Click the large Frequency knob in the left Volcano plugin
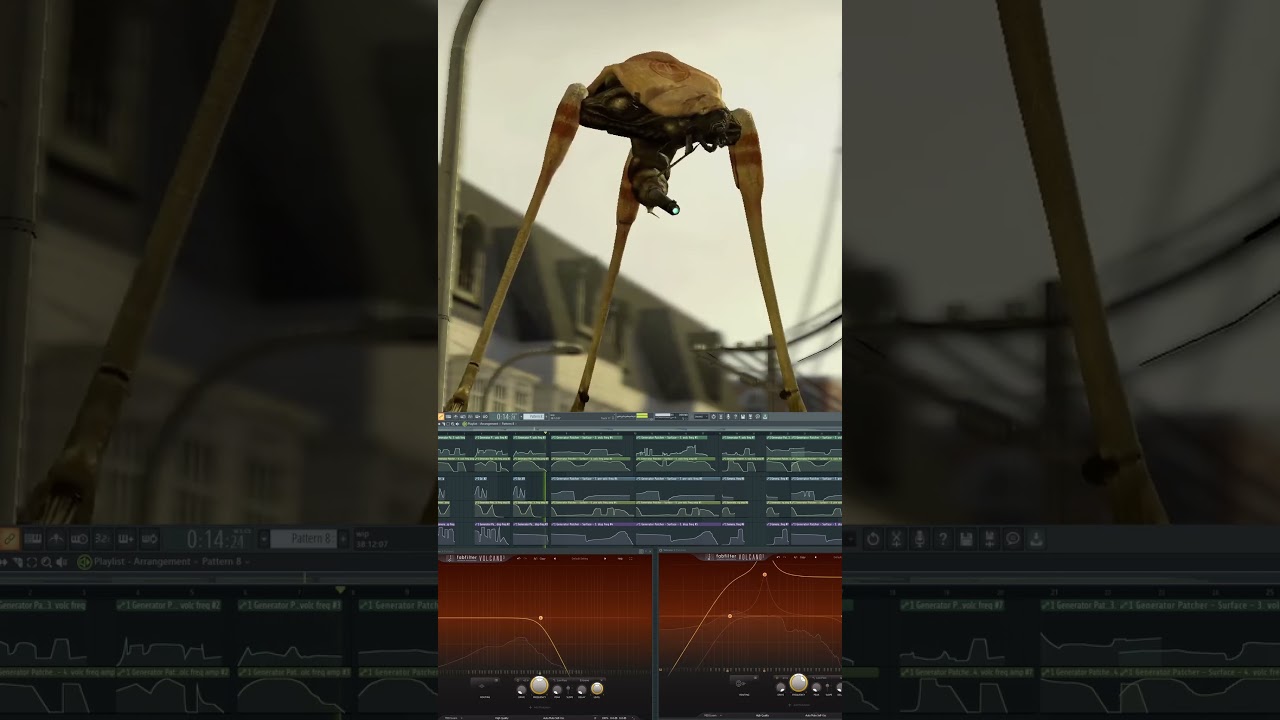The image size is (1280, 720). pos(539,685)
